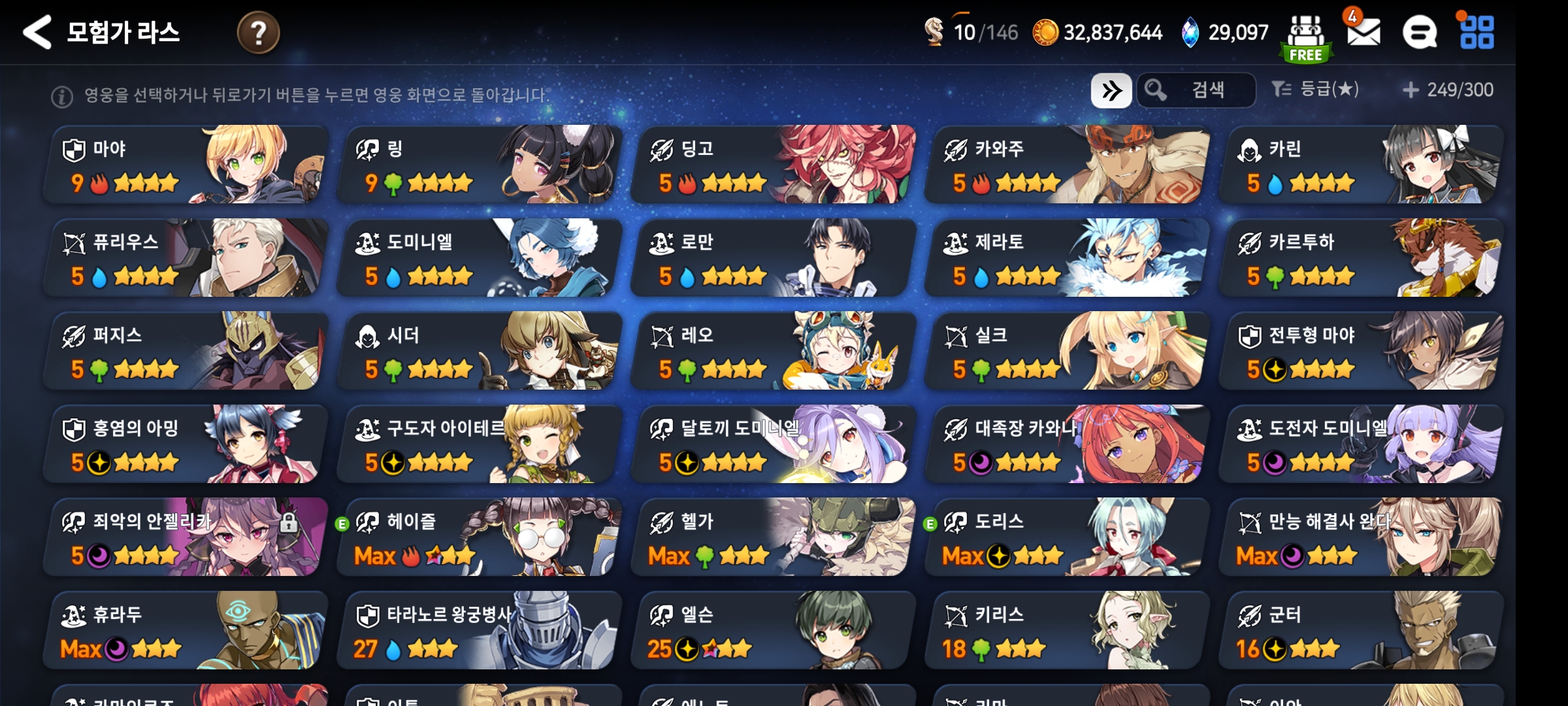Click the 검색 search field

coord(1196,90)
